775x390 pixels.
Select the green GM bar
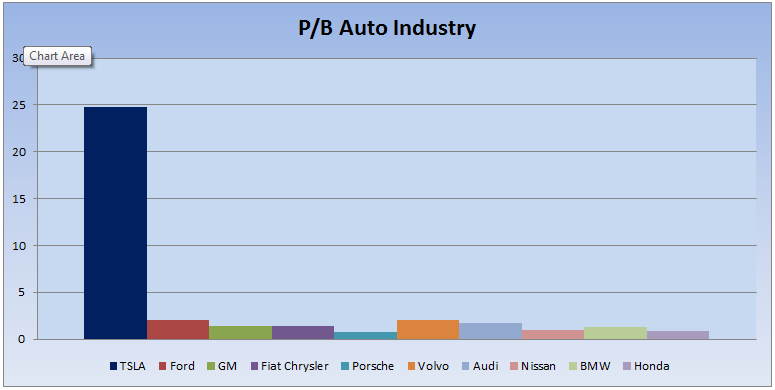coord(240,333)
